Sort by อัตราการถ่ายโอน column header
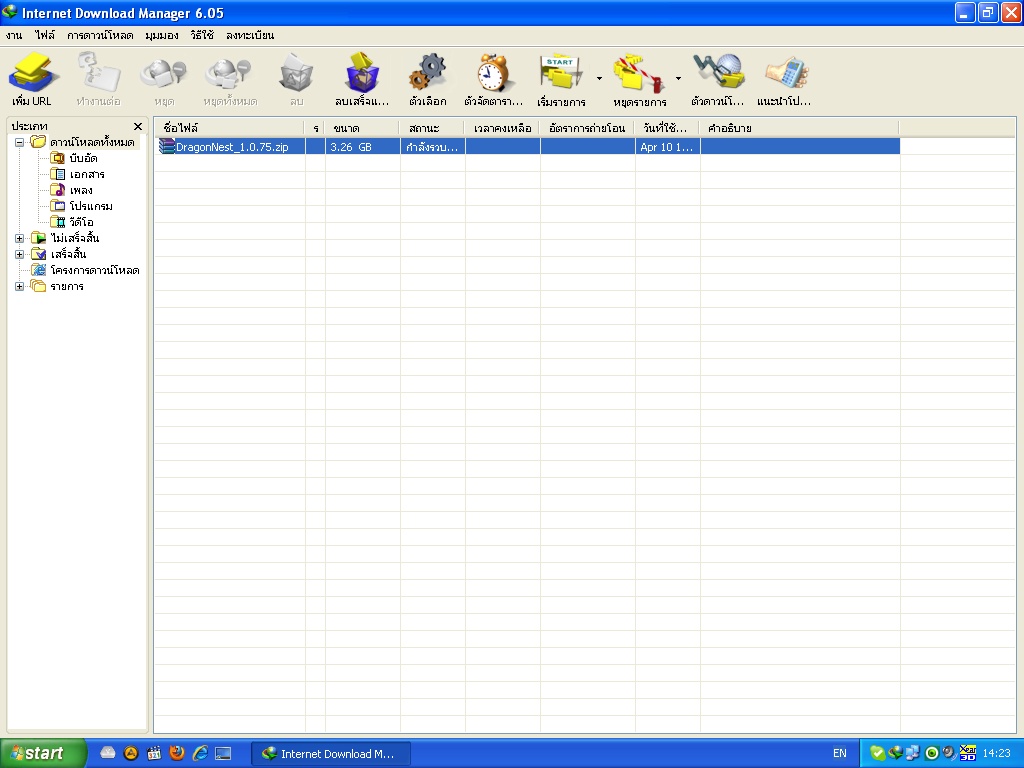The height and width of the screenshot is (768, 1024). click(587, 128)
